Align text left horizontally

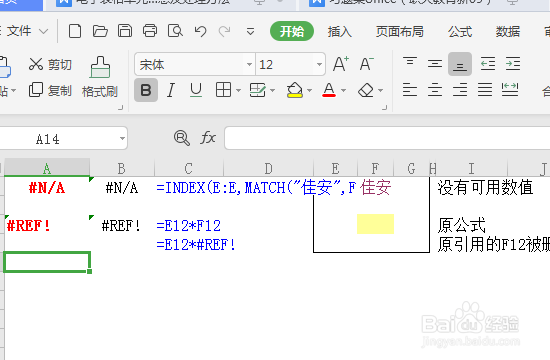(x=410, y=90)
